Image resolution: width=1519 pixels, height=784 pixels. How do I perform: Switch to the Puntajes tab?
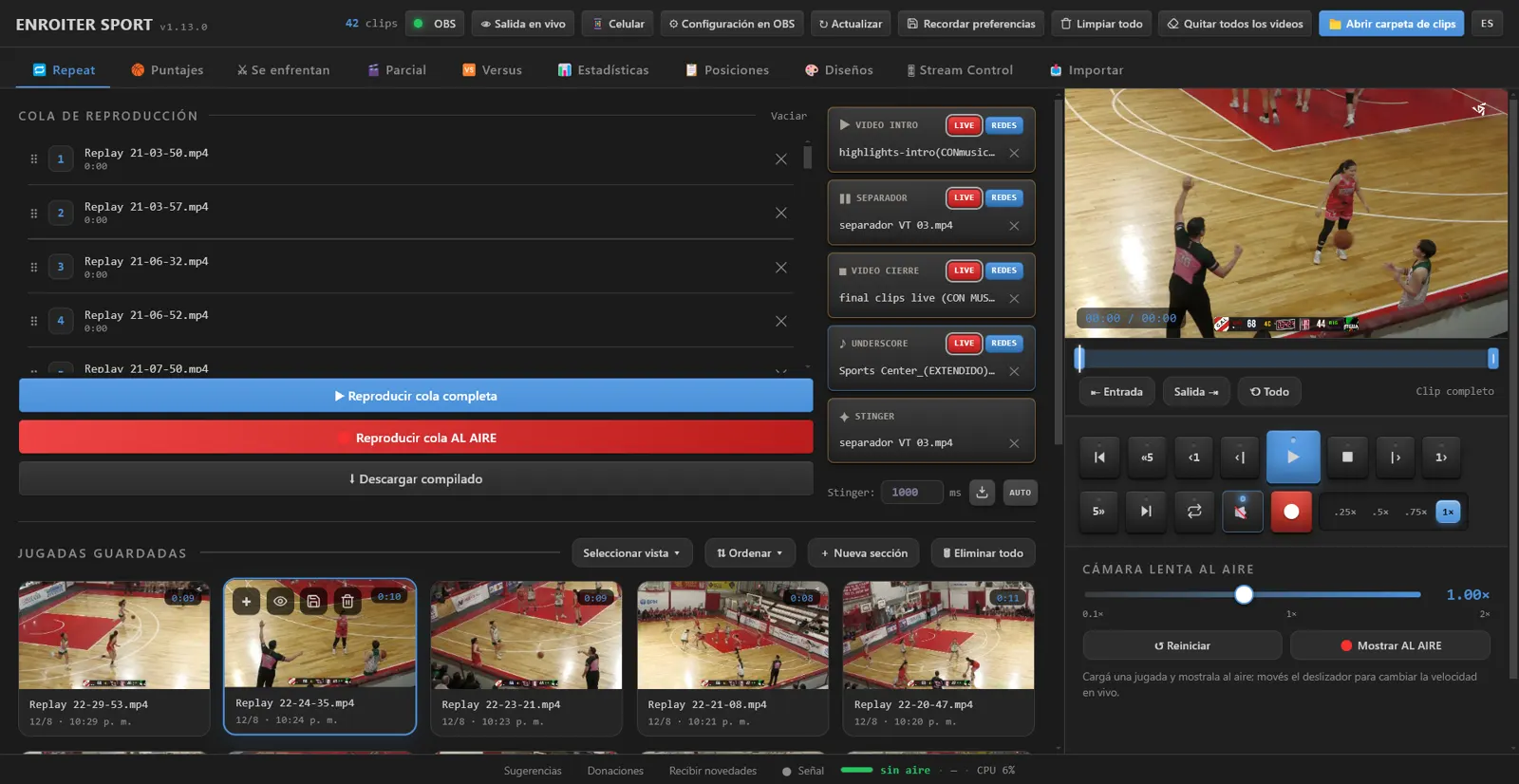167,70
